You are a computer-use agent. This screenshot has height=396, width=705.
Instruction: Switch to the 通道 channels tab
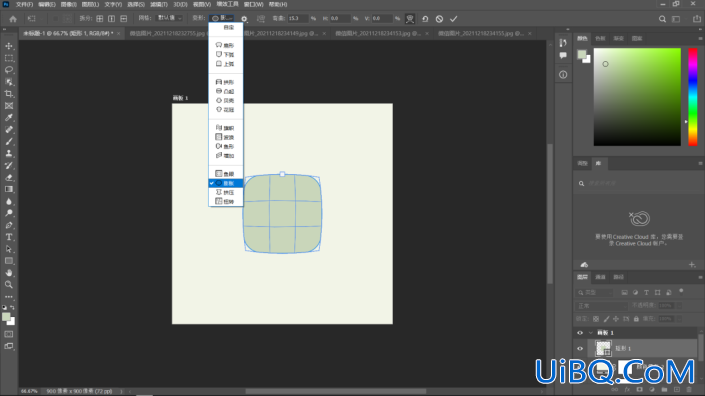(600, 277)
